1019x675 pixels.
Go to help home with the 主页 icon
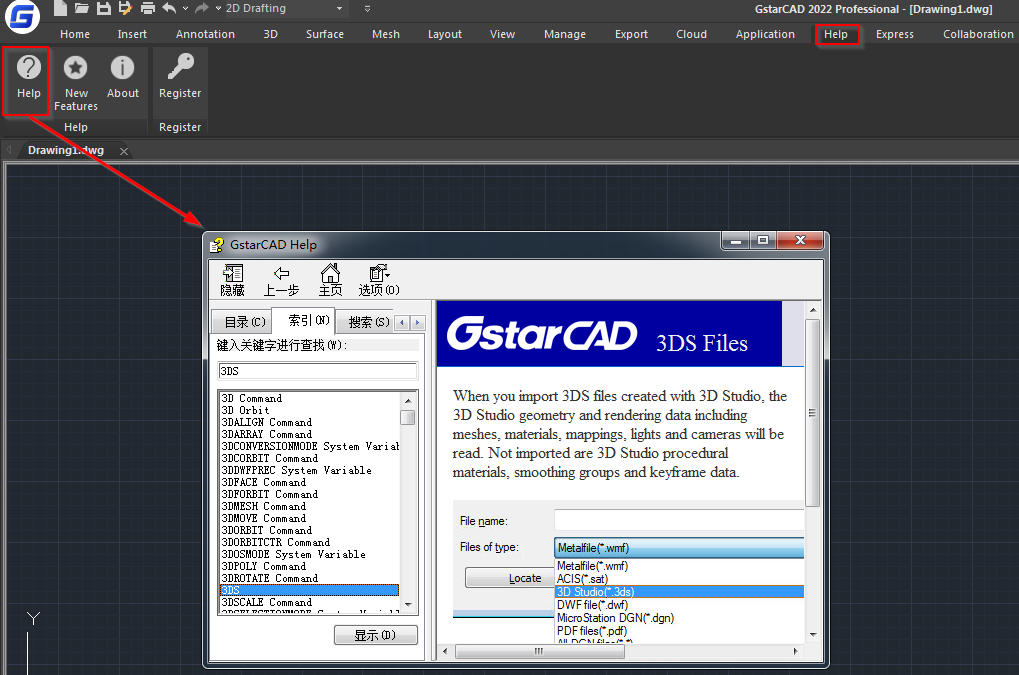tap(330, 278)
